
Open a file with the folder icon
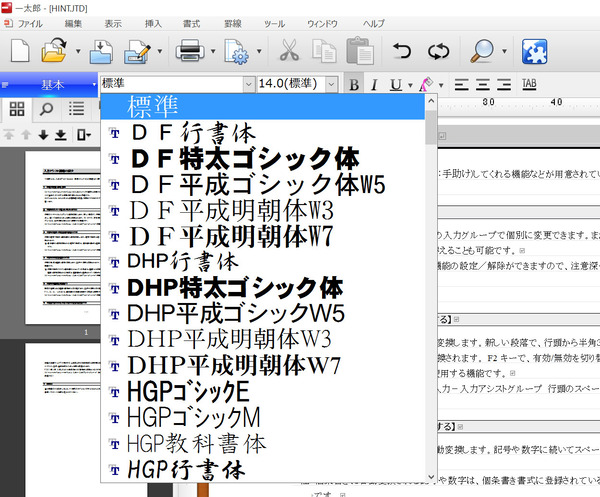pyautogui.click(x=54, y=50)
